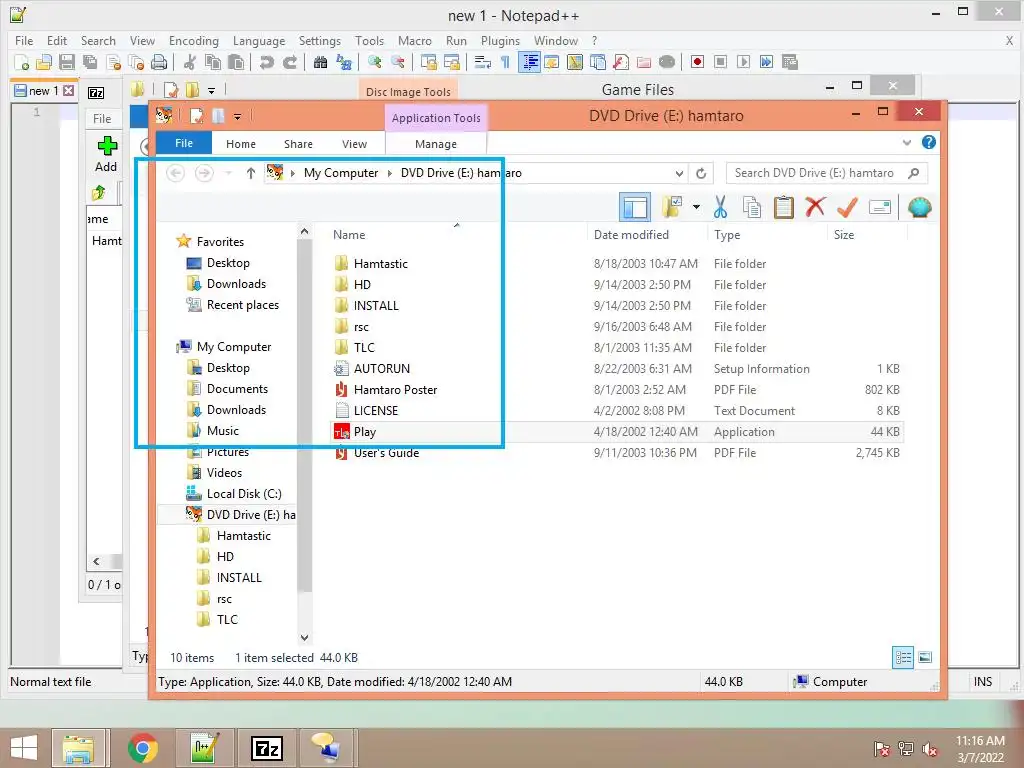
Task: Click My Computer in the address breadcrumb
Action: point(341,173)
